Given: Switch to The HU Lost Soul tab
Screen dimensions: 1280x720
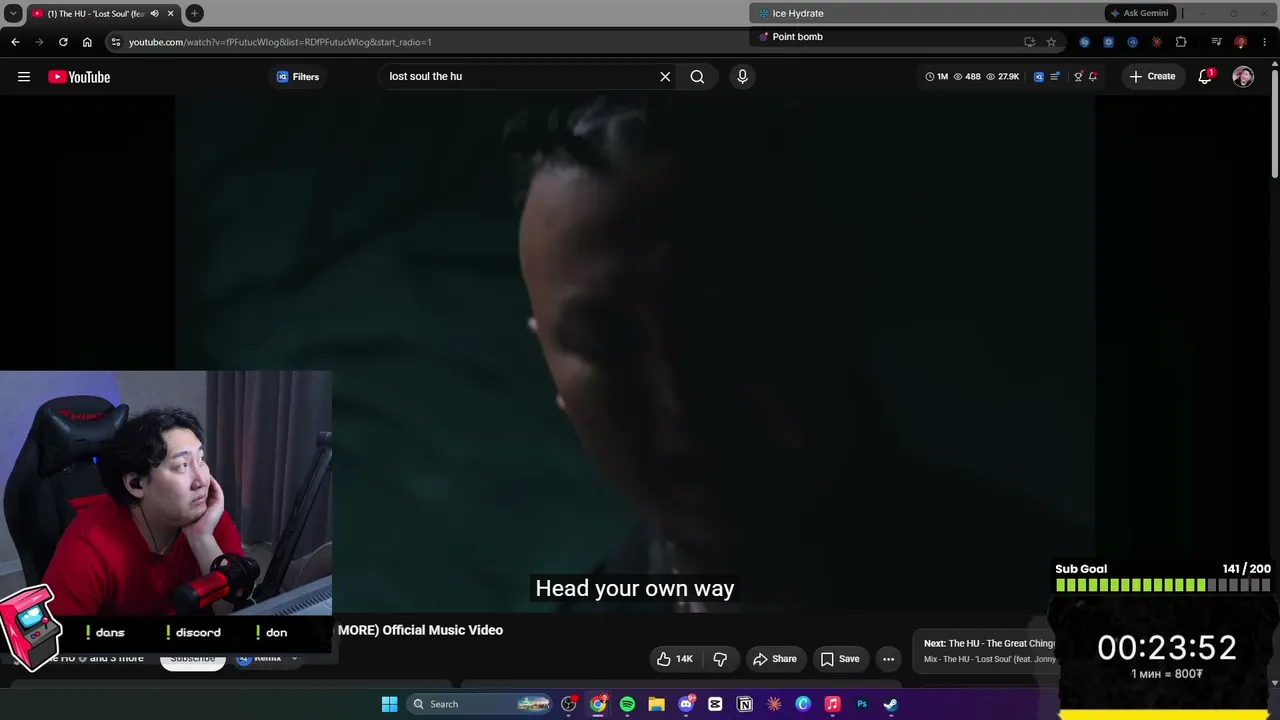Looking at the screenshot, I should 96,14.
